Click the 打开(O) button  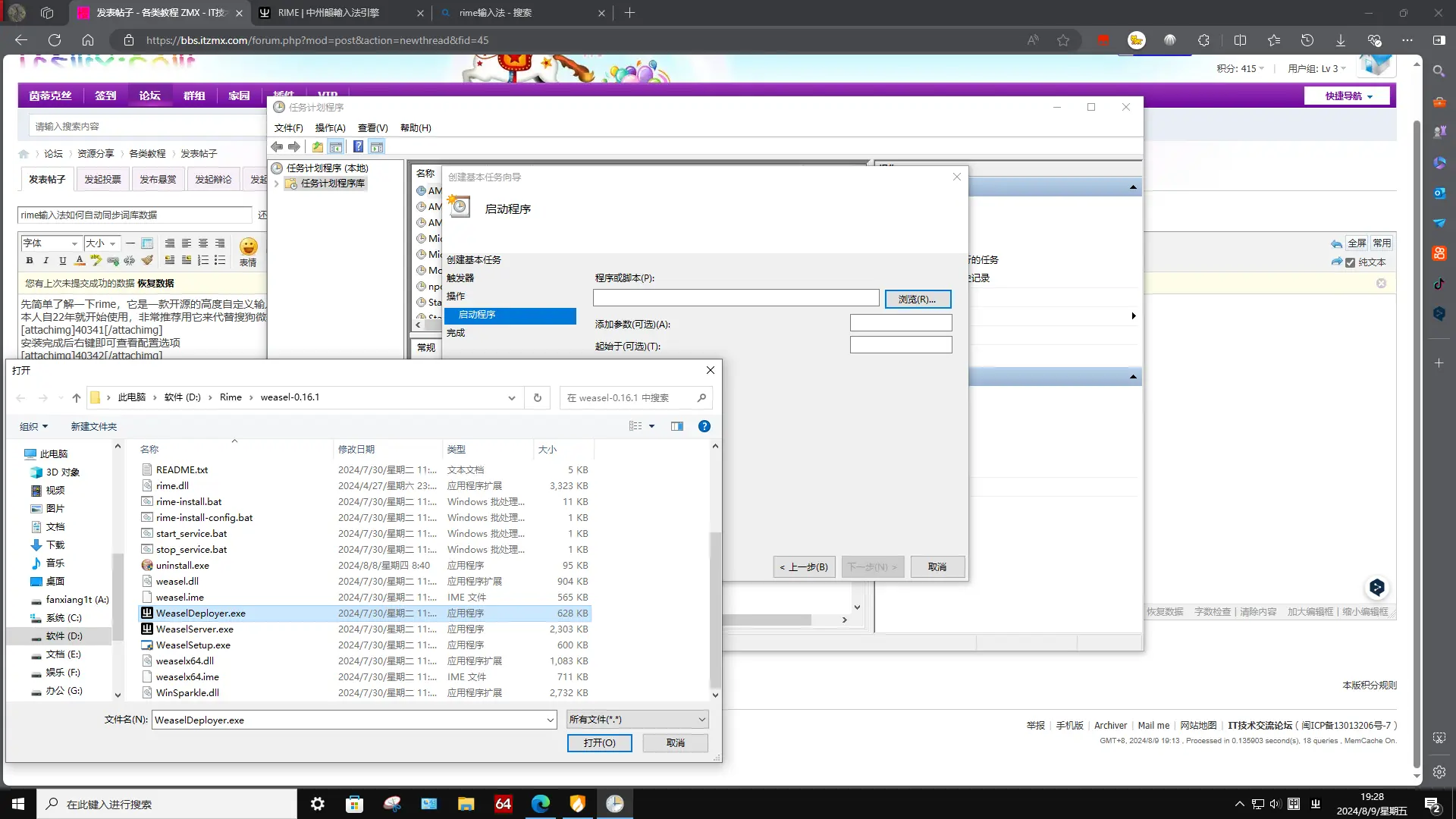[599, 743]
